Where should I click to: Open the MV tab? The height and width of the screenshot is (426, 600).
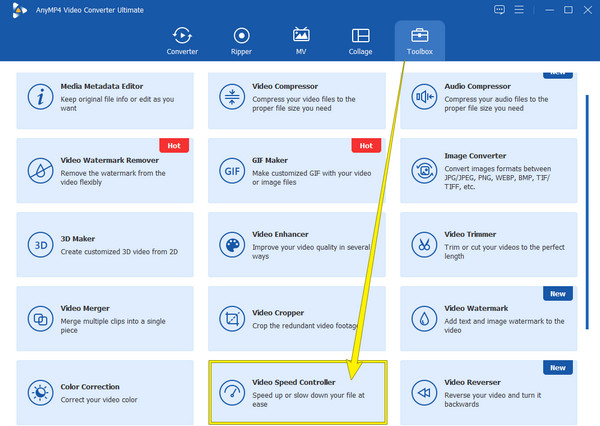pyautogui.click(x=301, y=41)
